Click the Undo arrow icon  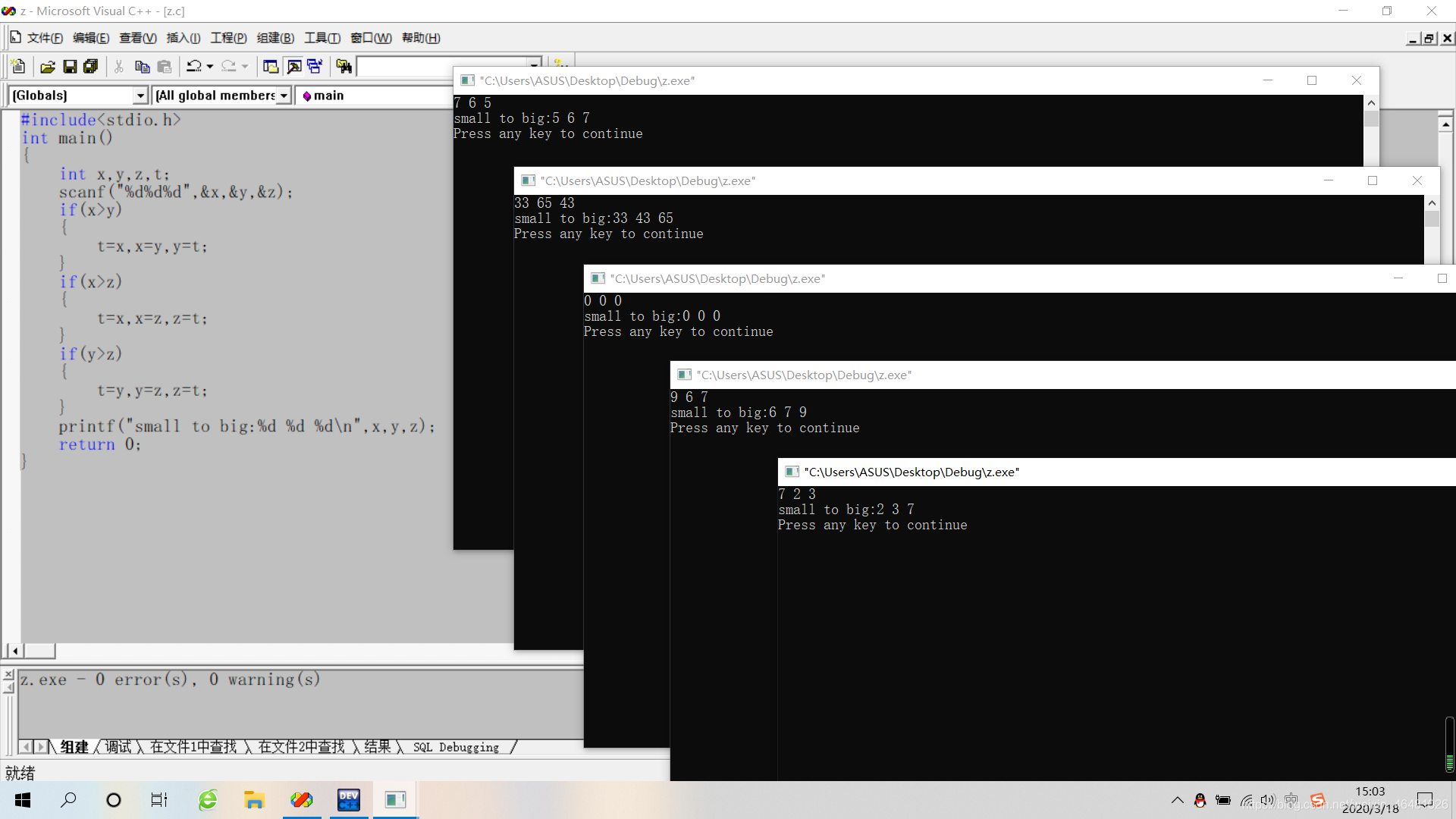point(194,67)
